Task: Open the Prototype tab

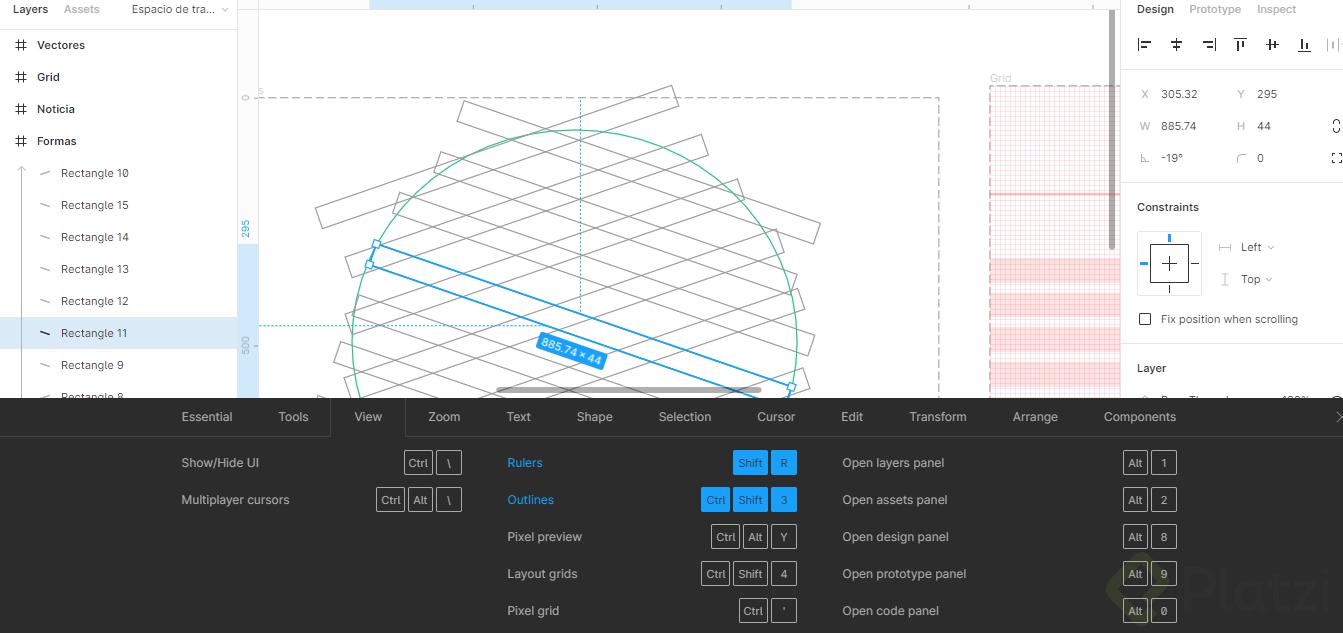Action: [1215, 9]
